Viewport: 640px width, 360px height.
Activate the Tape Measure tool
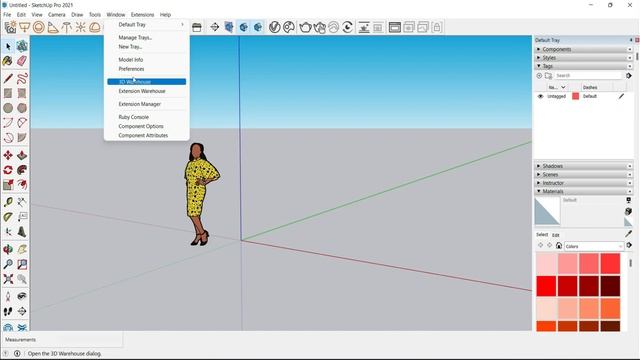pos(8,202)
